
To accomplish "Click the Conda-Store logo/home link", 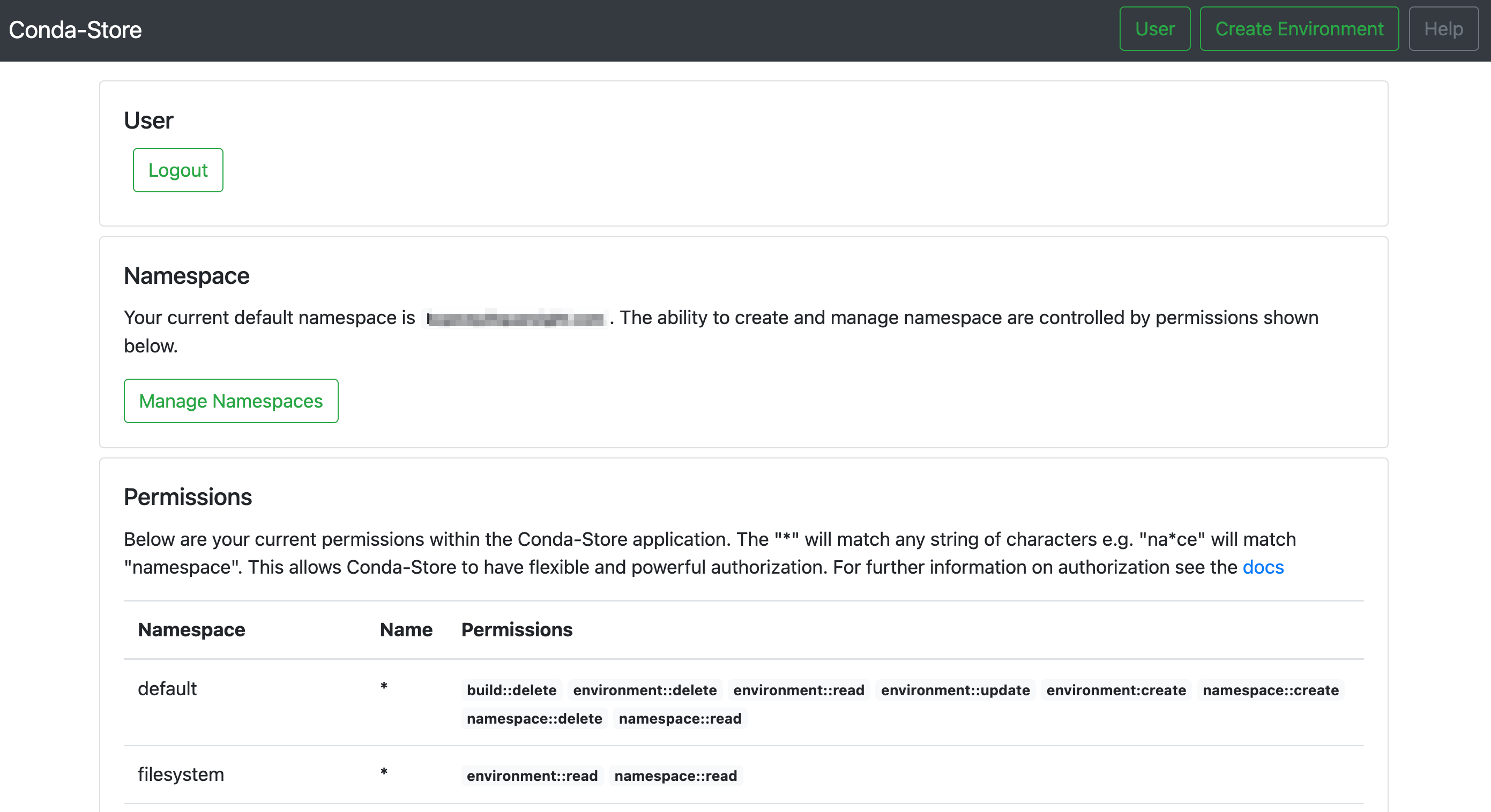I will [75, 30].
